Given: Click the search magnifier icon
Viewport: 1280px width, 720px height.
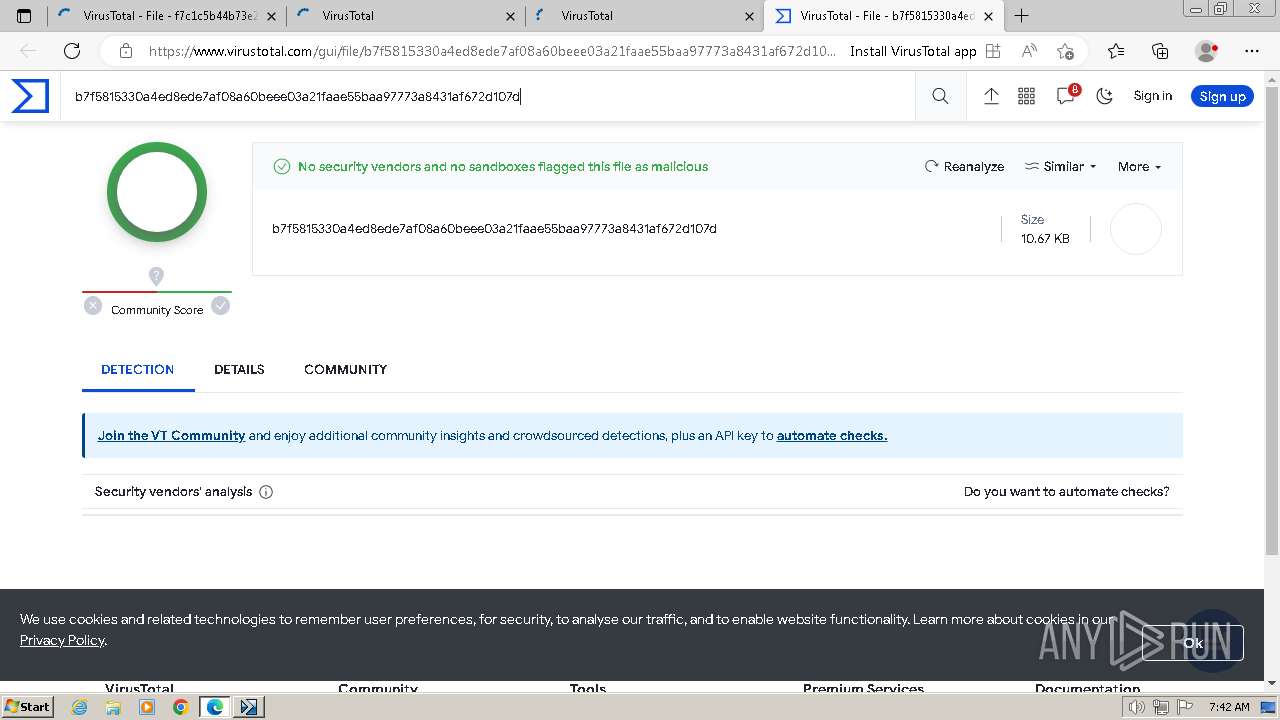Looking at the screenshot, I should [x=940, y=96].
